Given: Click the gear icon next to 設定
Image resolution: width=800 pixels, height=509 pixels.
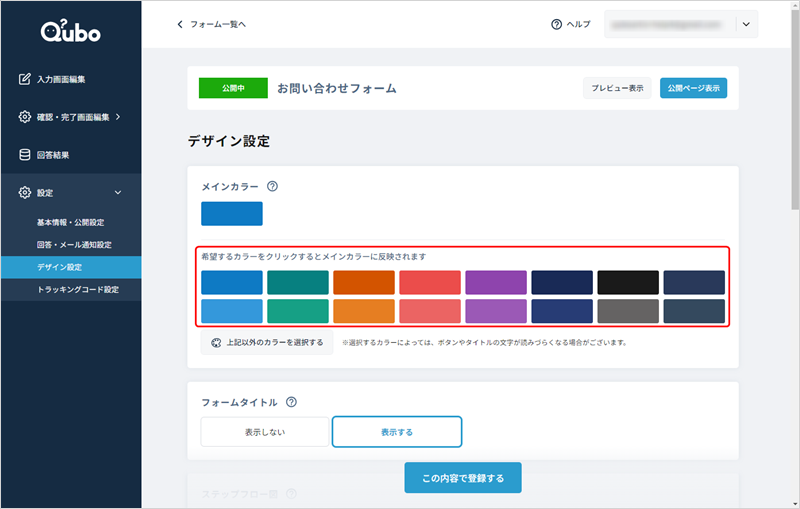Looking at the screenshot, I should tap(25, 193).
